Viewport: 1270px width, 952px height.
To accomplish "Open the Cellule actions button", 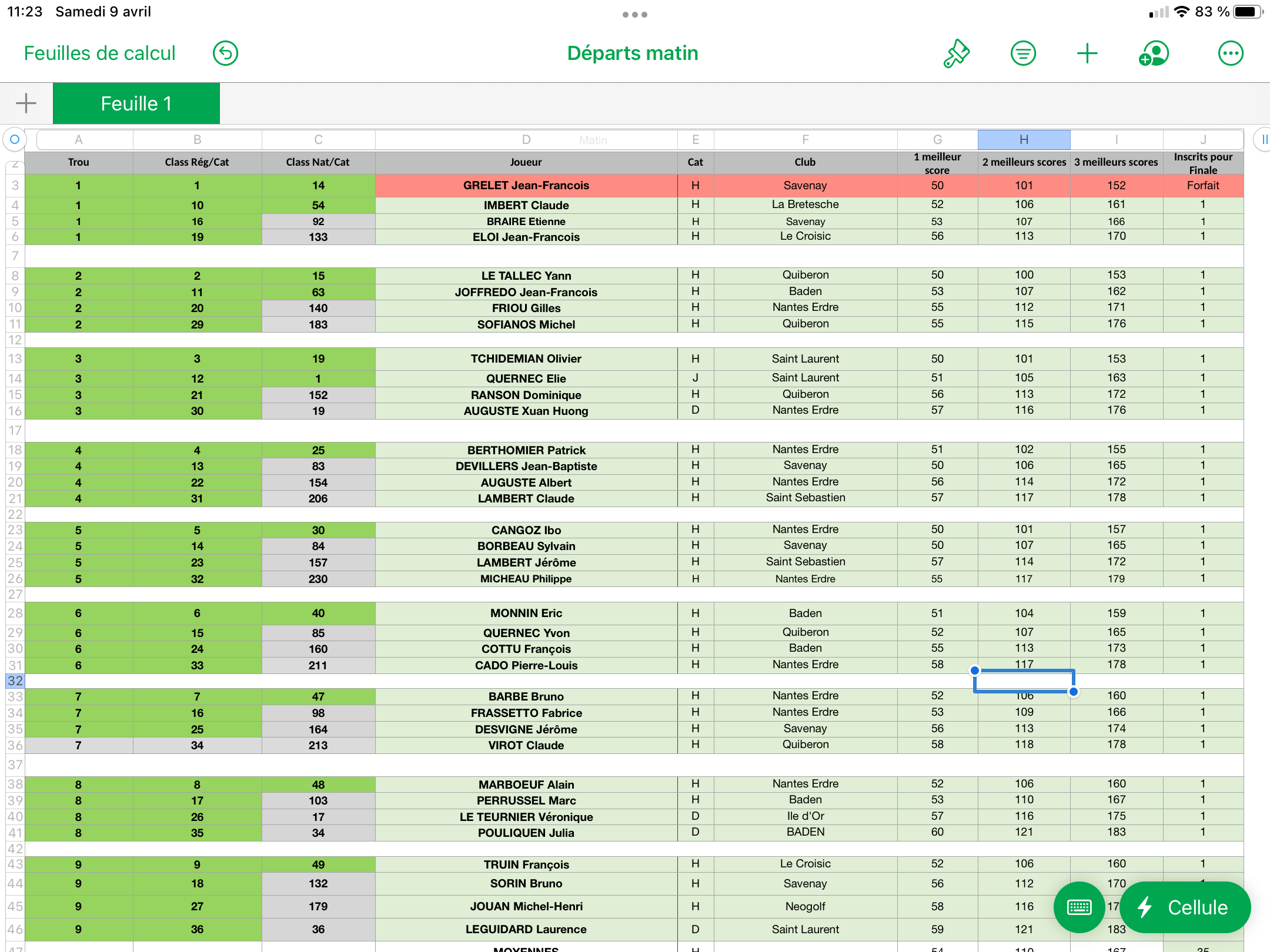I will pos(1185,907).
